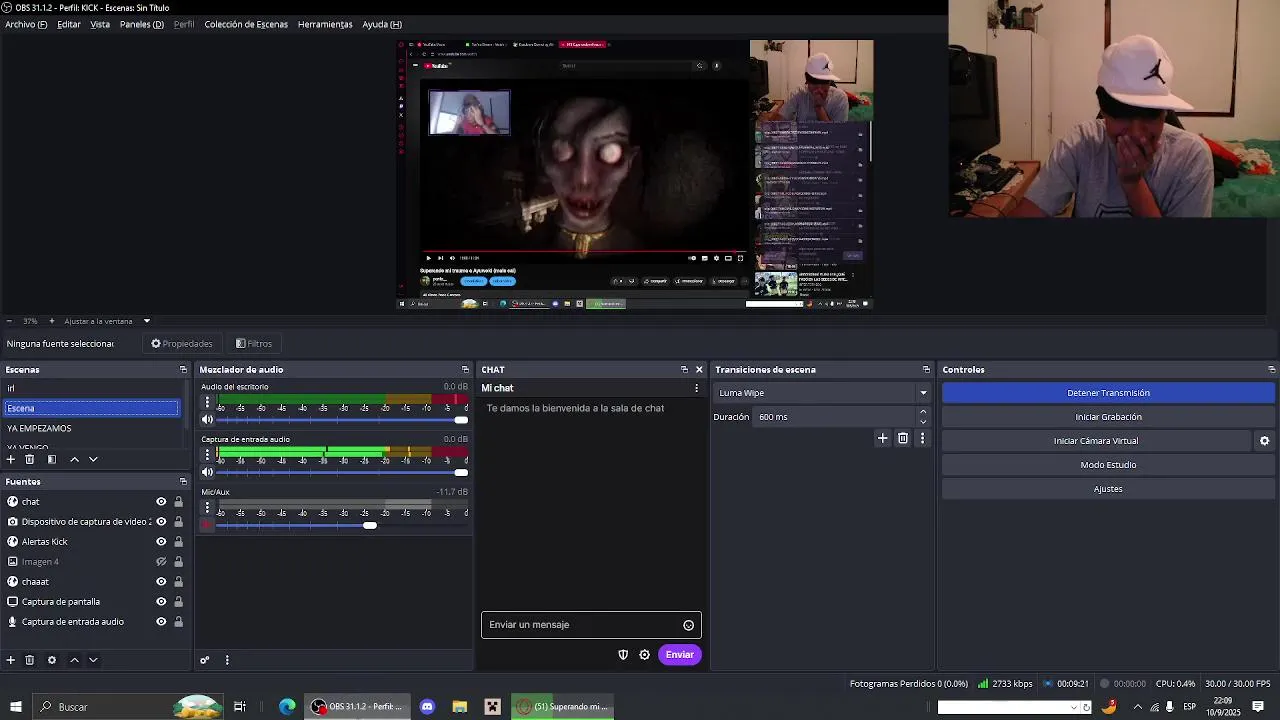Send chat message with Enviar button
Screen dimensions: 1280x720
click(680, 655)
